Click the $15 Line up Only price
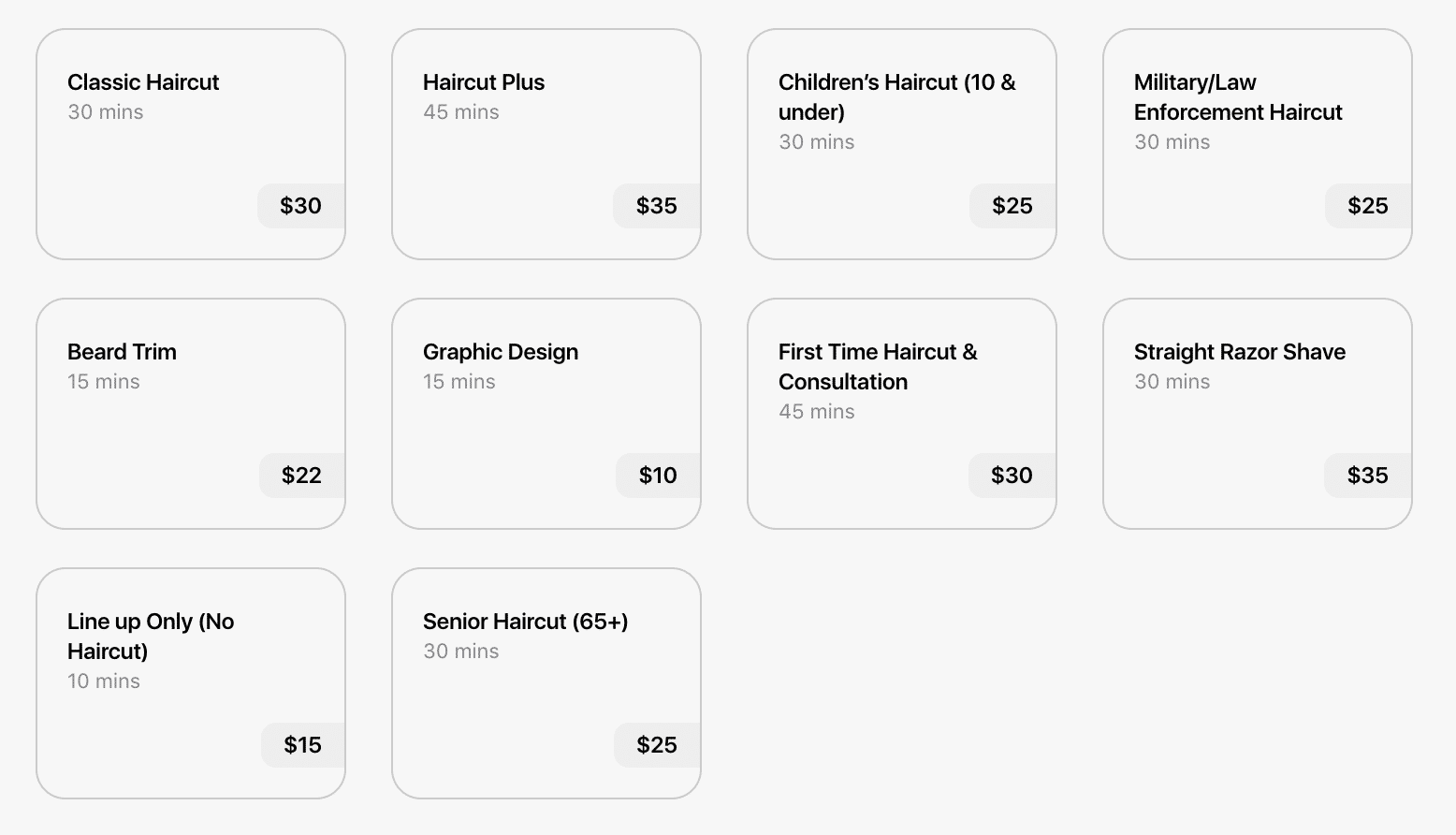The width and height of the screenshot is (1456, 835). click(x=302, y=745)
